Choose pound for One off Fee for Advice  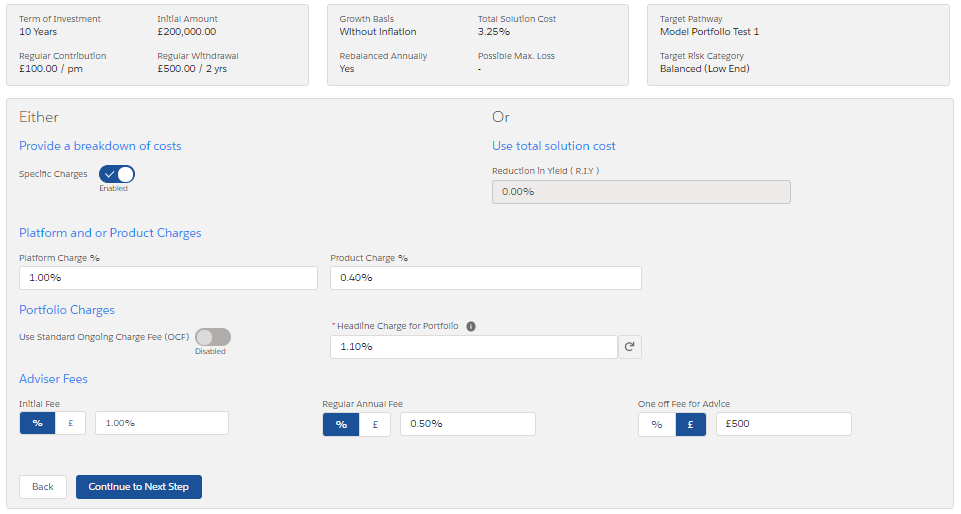click(691, 424)
